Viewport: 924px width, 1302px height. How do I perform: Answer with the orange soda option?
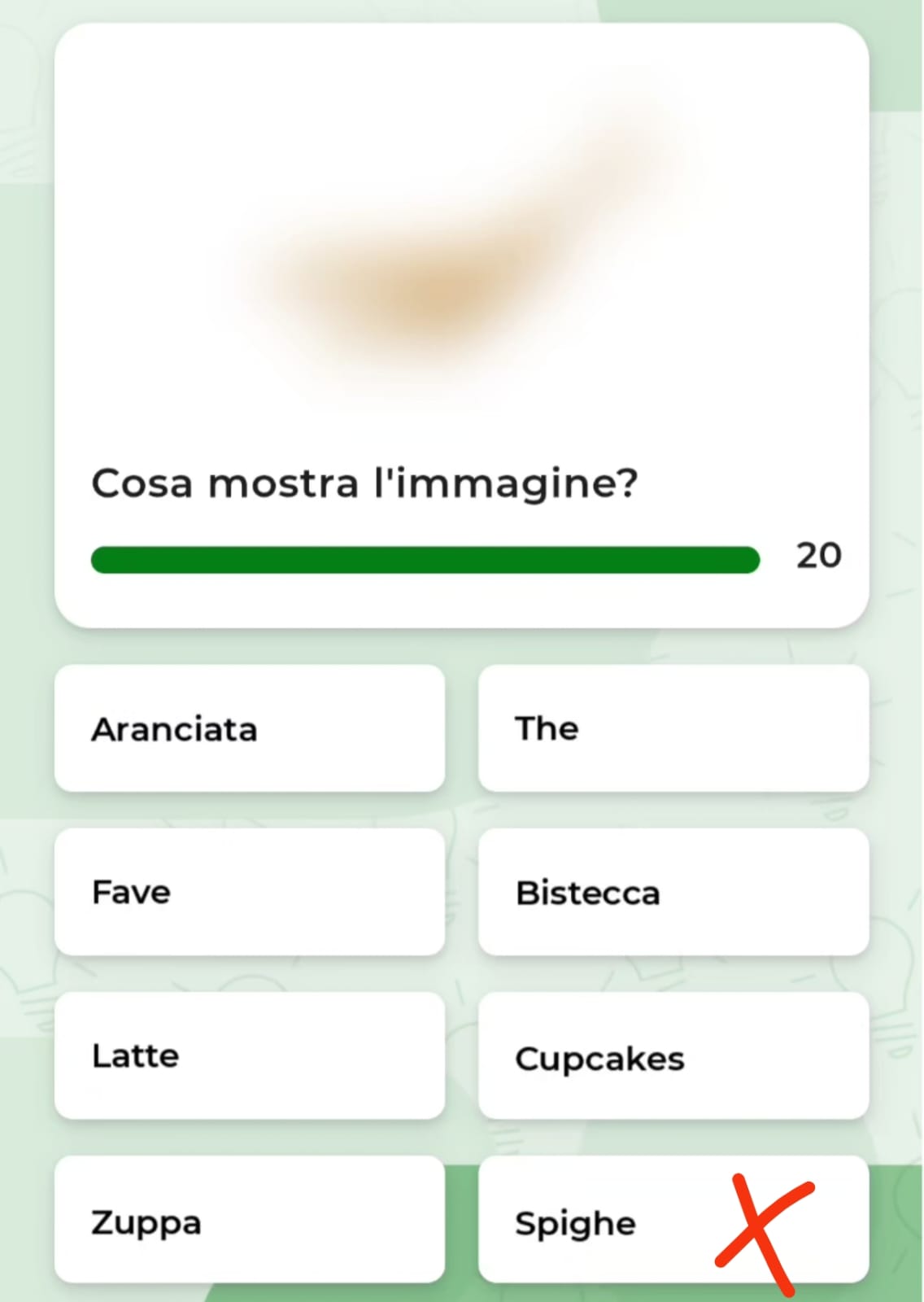click(x=250, y=728)
